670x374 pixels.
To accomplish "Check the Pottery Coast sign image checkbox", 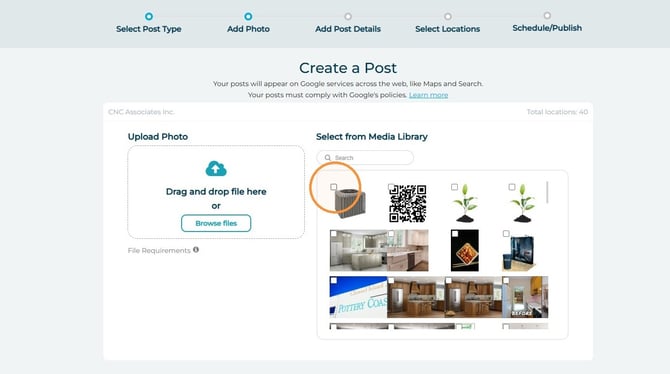I will [334, 280].
